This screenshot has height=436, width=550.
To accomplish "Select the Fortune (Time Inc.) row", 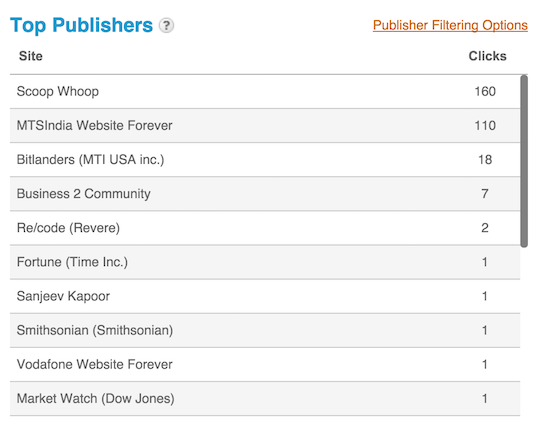I will 265,262.
